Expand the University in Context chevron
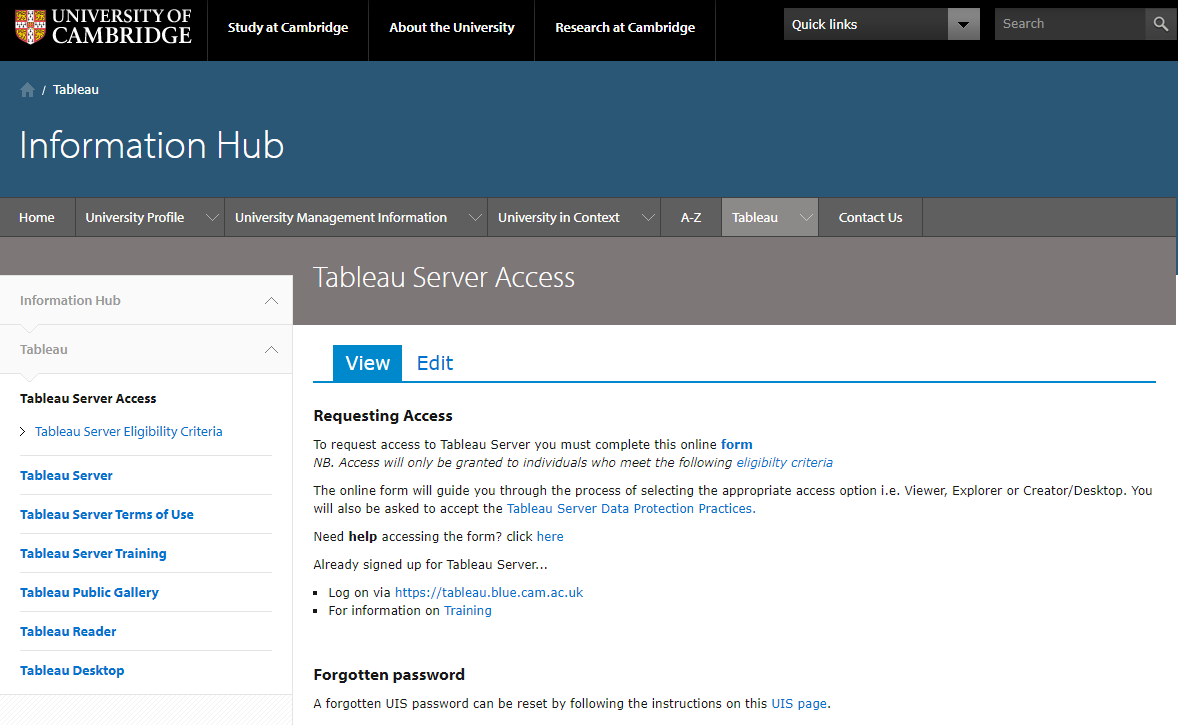The width and height of the screenshot is (1178, 725). (647, 218)
